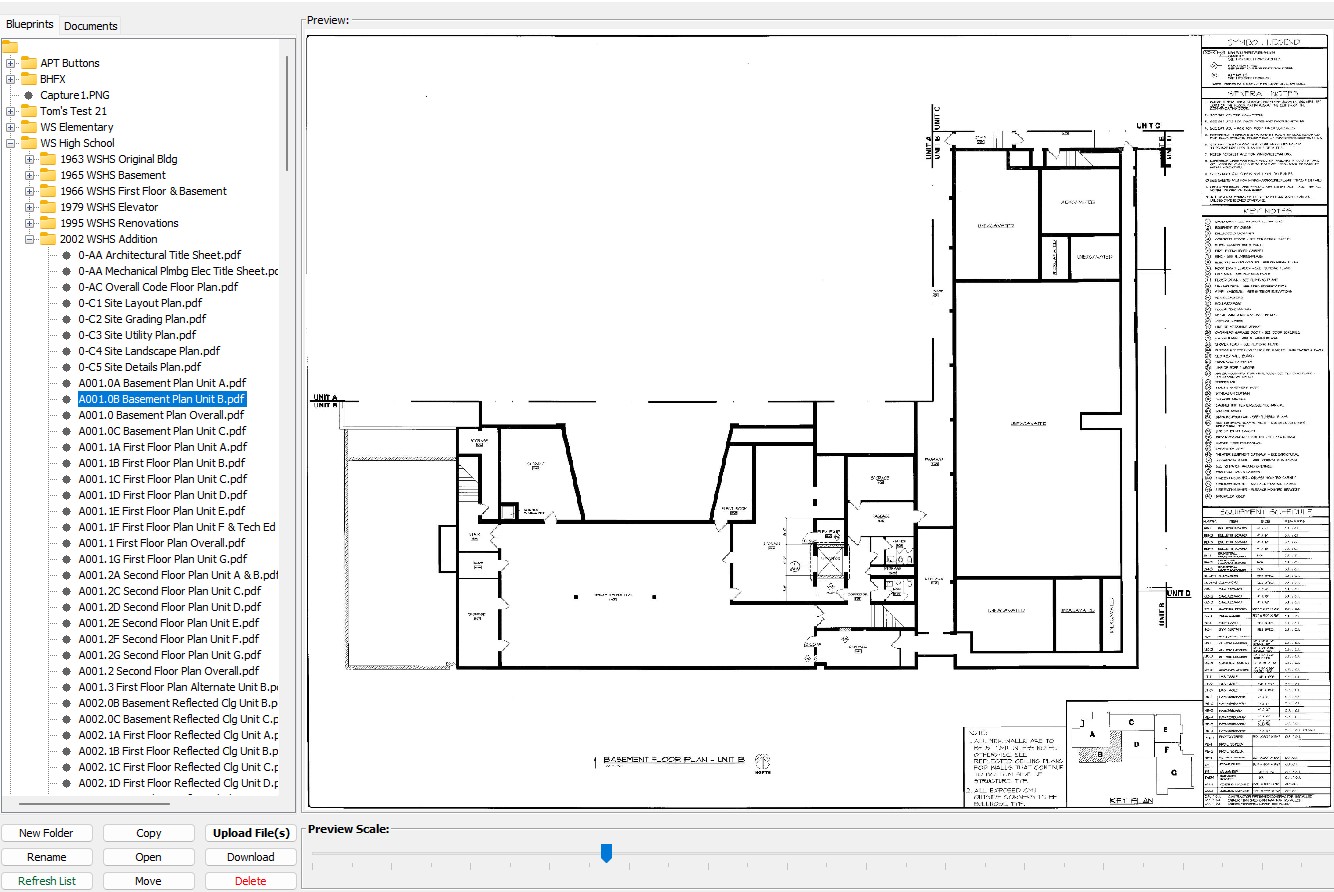Click the WS Elementary folder icon
This screenshot has height=892, width=1334.
[28, 127]
